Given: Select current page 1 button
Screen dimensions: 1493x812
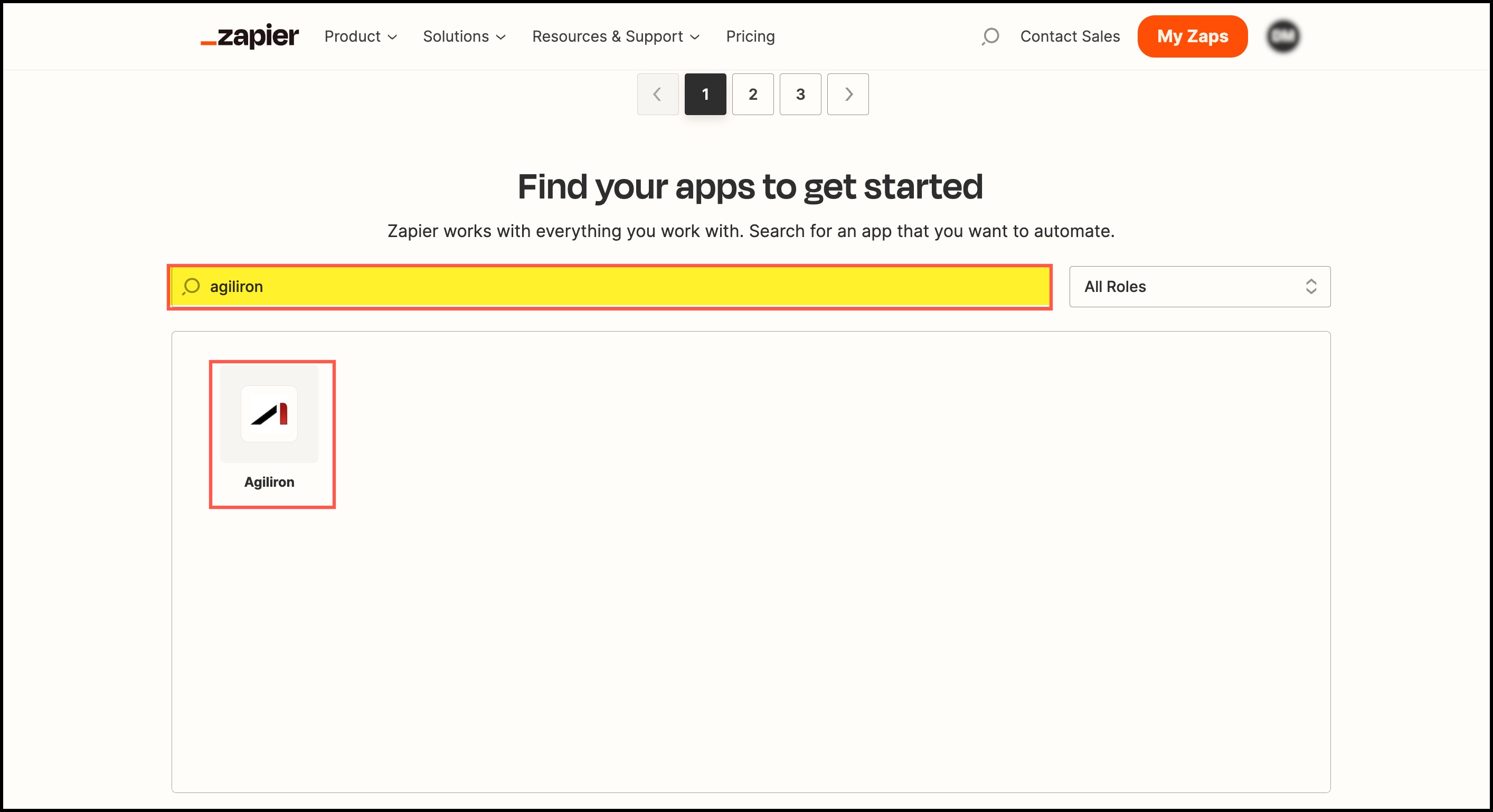Looking at the screenshot, I should [x=705, y=94].
